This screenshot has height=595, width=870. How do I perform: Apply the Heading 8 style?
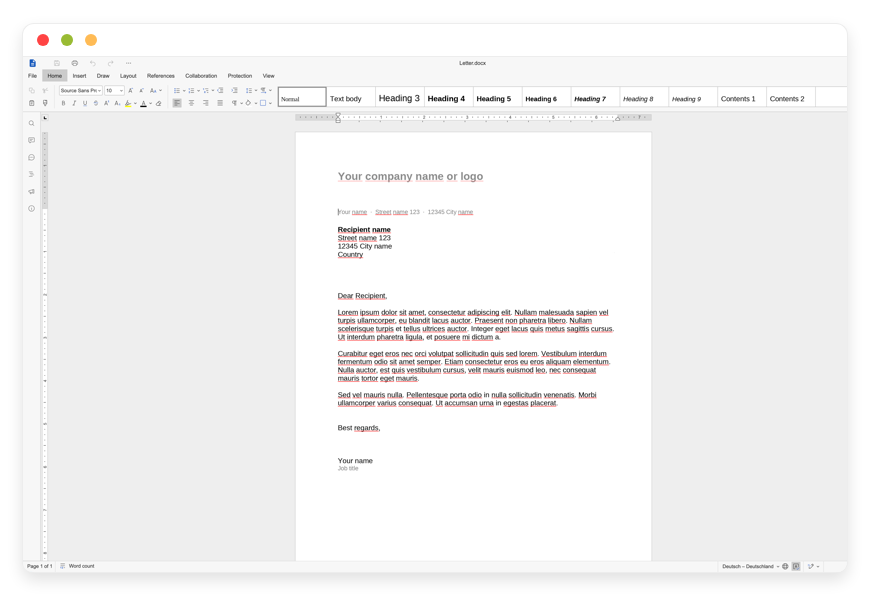644,98
